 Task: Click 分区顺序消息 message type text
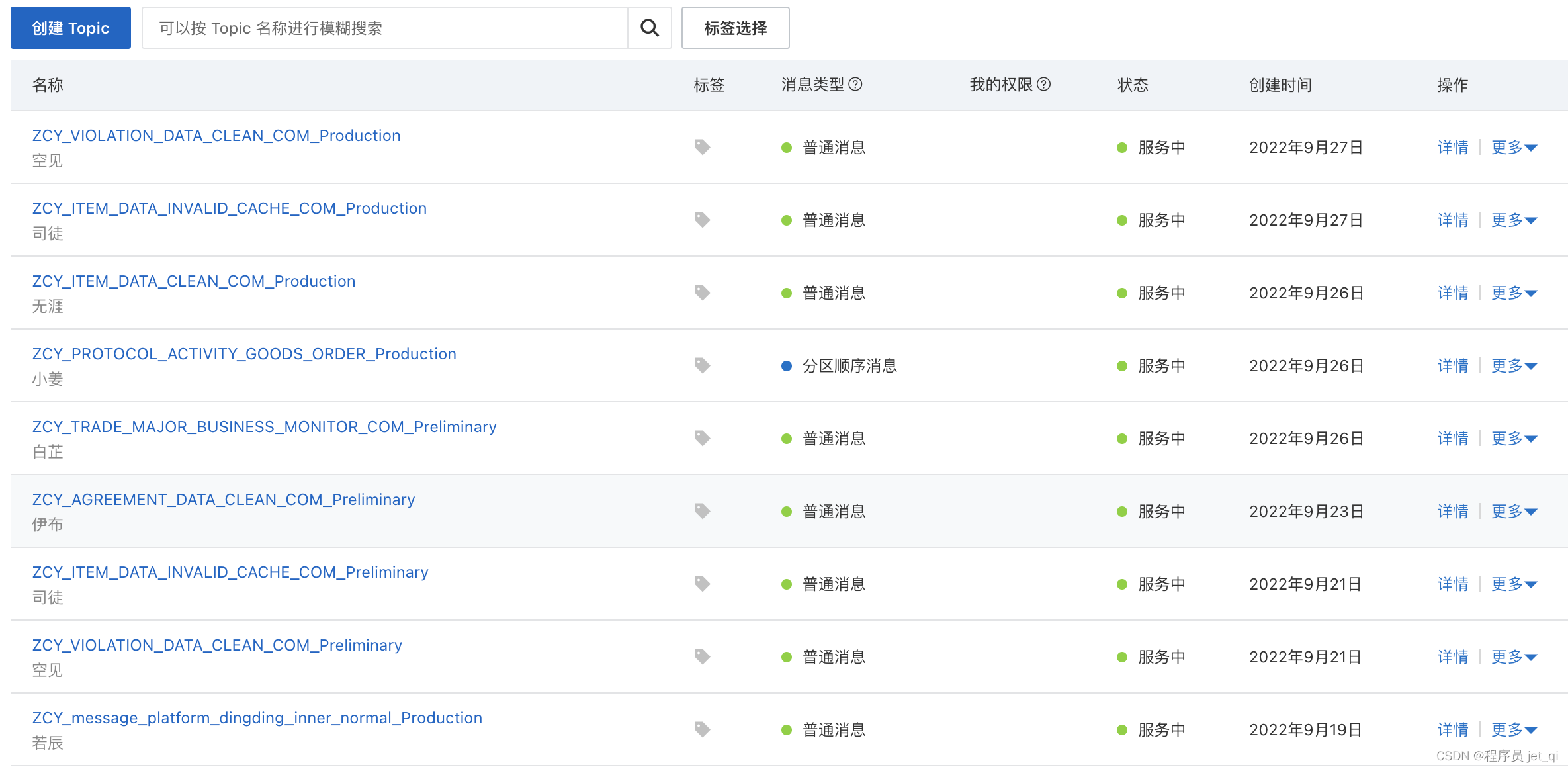pyautogui.click(x=850, y=366)
